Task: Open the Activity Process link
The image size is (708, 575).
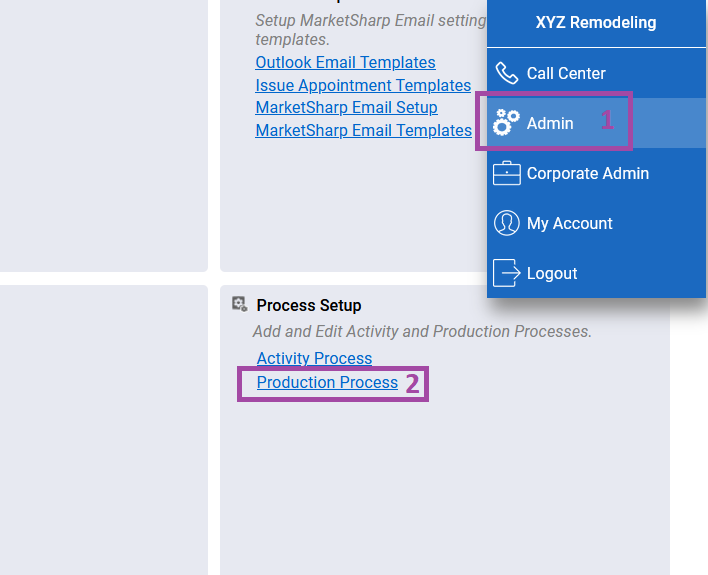Action: coord(314,358)
